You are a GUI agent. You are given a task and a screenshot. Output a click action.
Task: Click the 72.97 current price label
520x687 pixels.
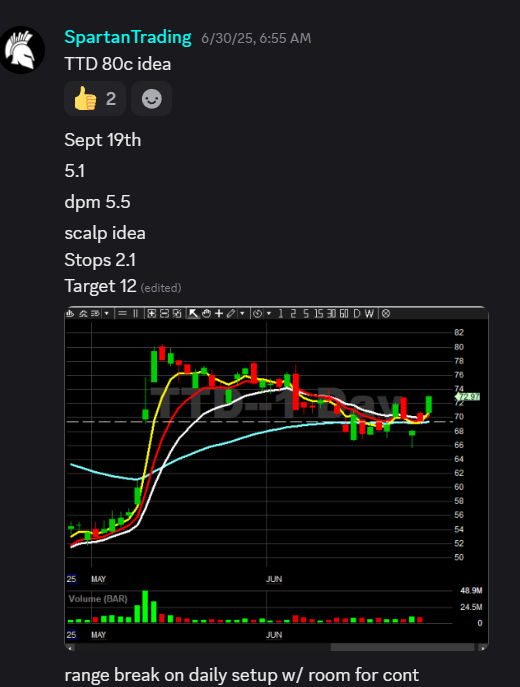coord(468,397)
